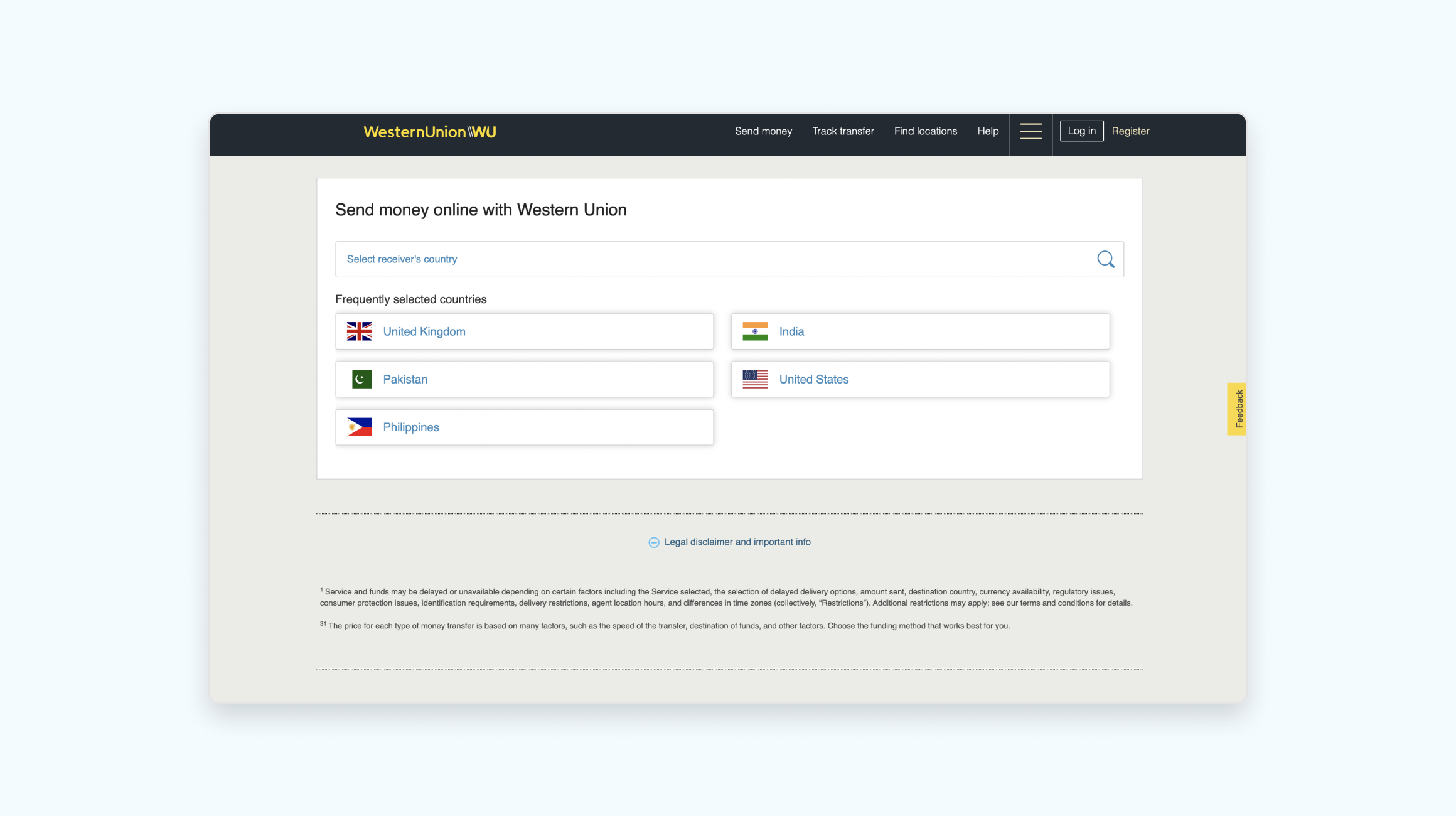Collapse the legal disclaimer circle icon
This screenshot has width=1456, height=816.
653,542
